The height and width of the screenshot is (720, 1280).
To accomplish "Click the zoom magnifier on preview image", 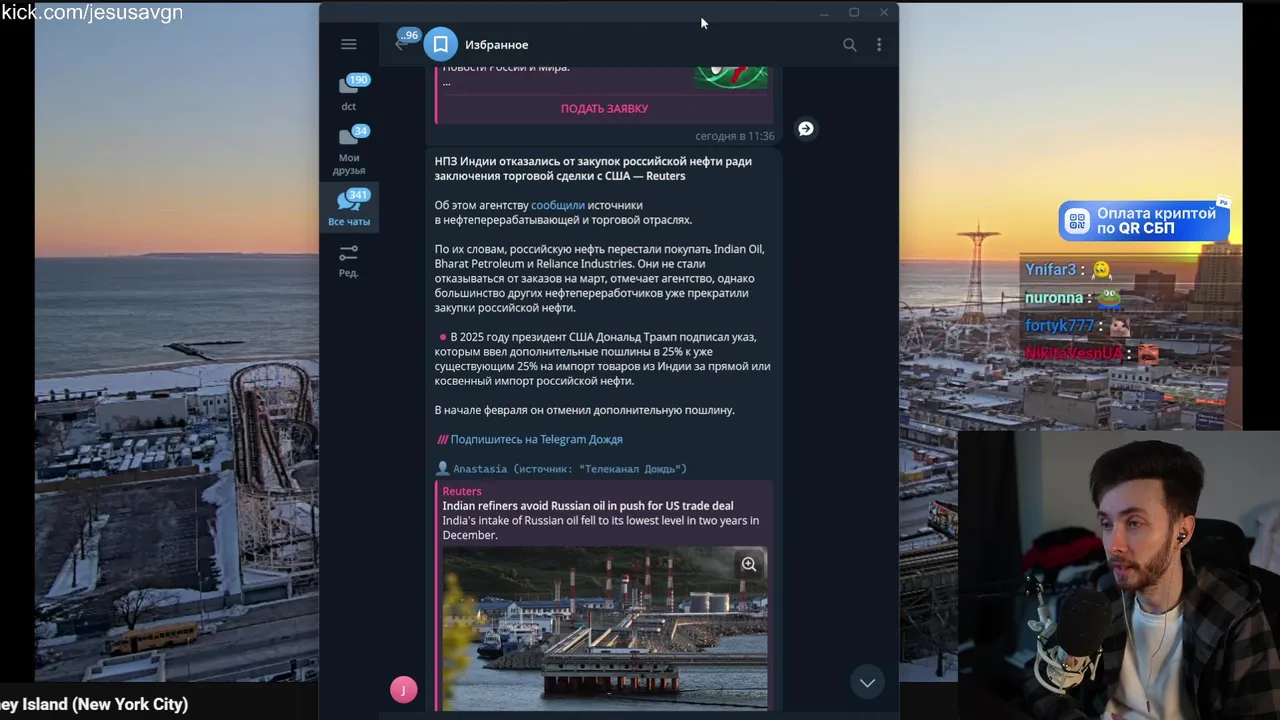I will [749, 564].
